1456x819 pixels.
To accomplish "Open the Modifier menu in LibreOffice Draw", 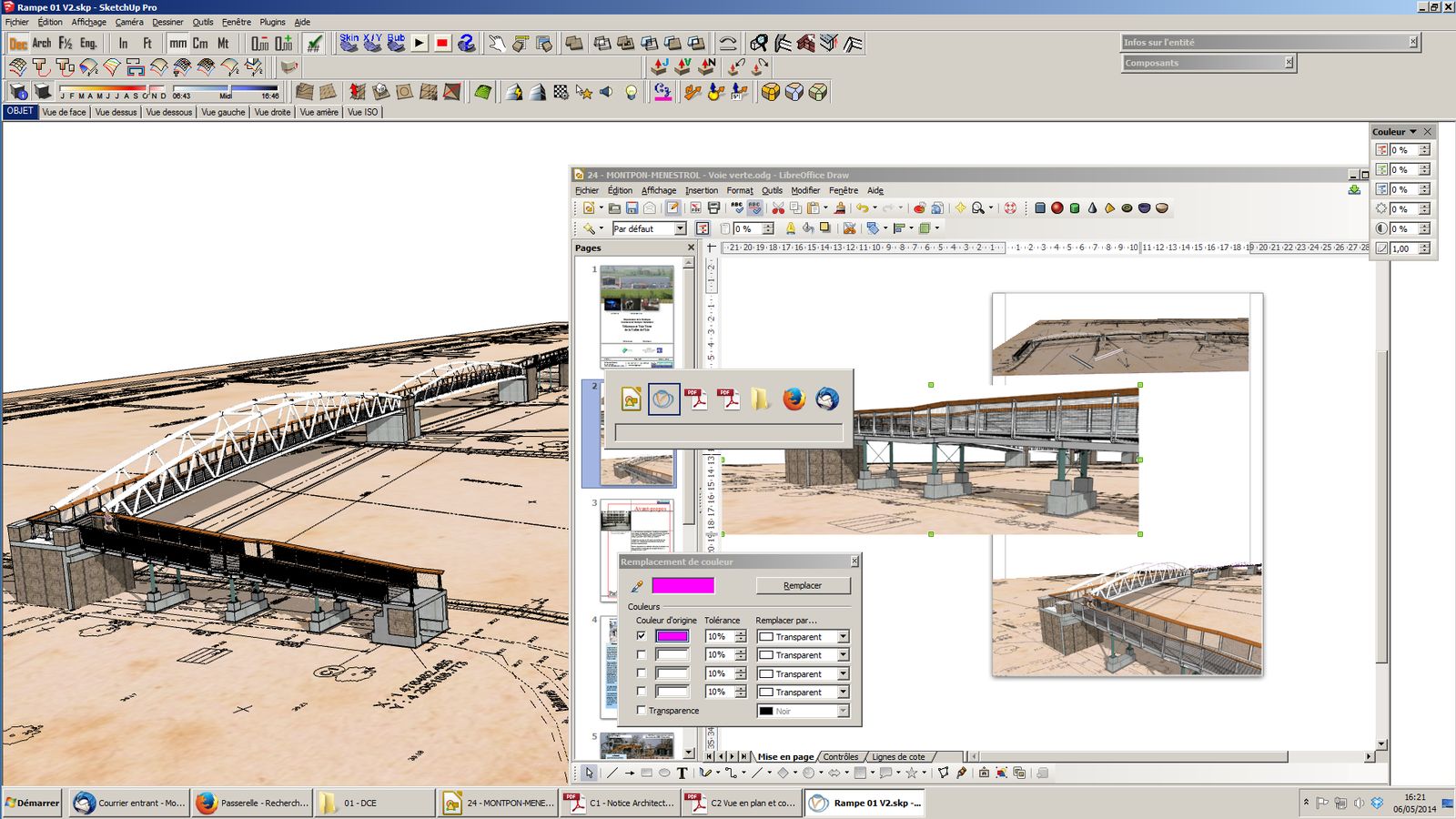I will (x=805, y=190).
